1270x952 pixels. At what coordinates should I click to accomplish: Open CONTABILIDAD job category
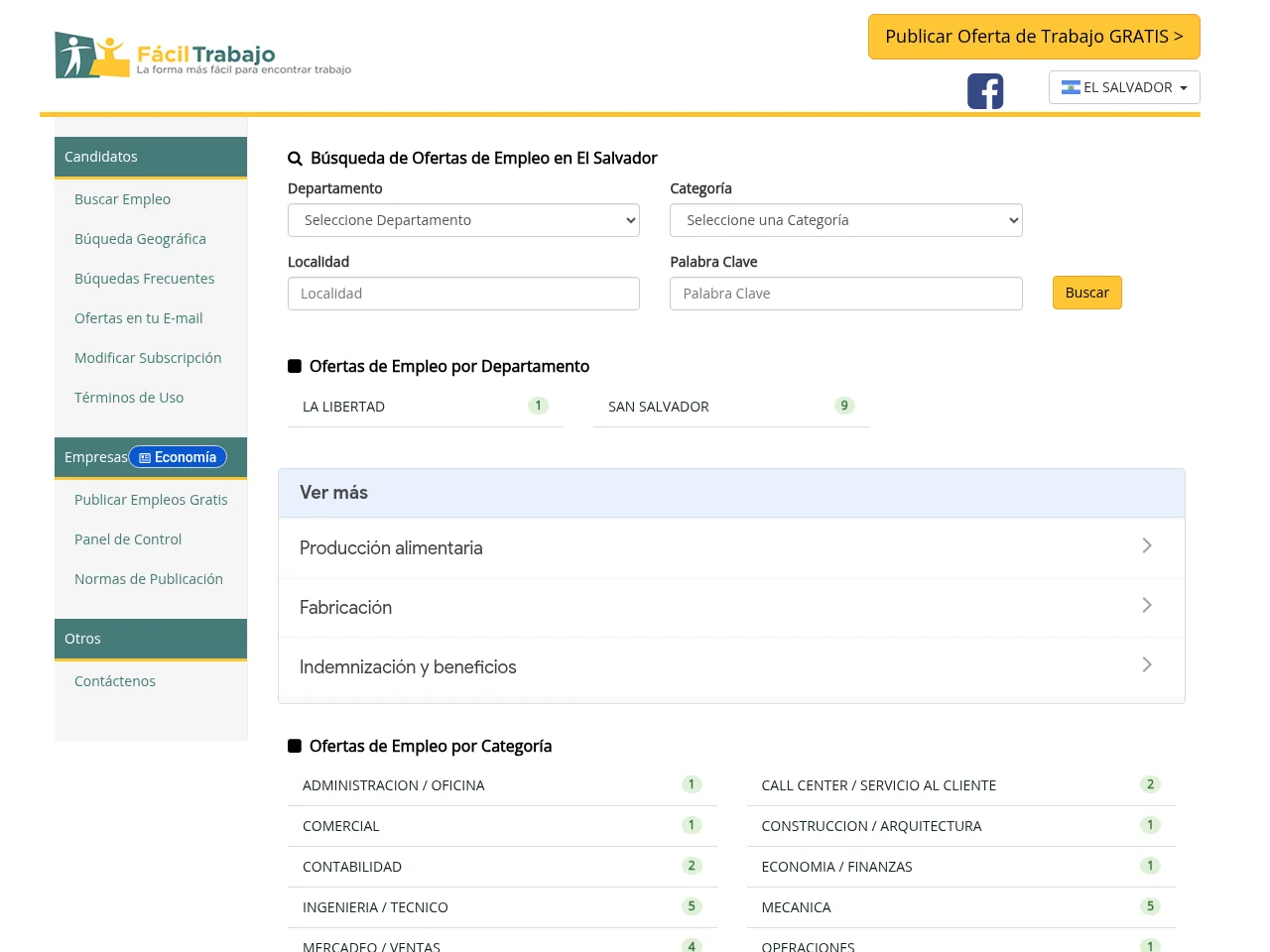[502, 867]
